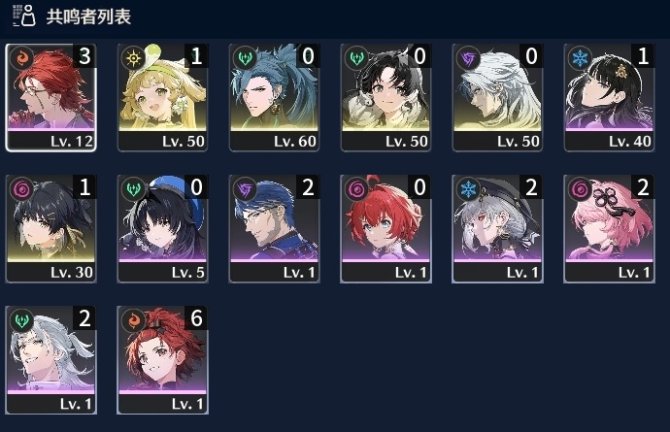Viewport: 670px width, 432px height.
Task: Click the Fusion icon on the Lv. 12 card
Action: point(21,57)
